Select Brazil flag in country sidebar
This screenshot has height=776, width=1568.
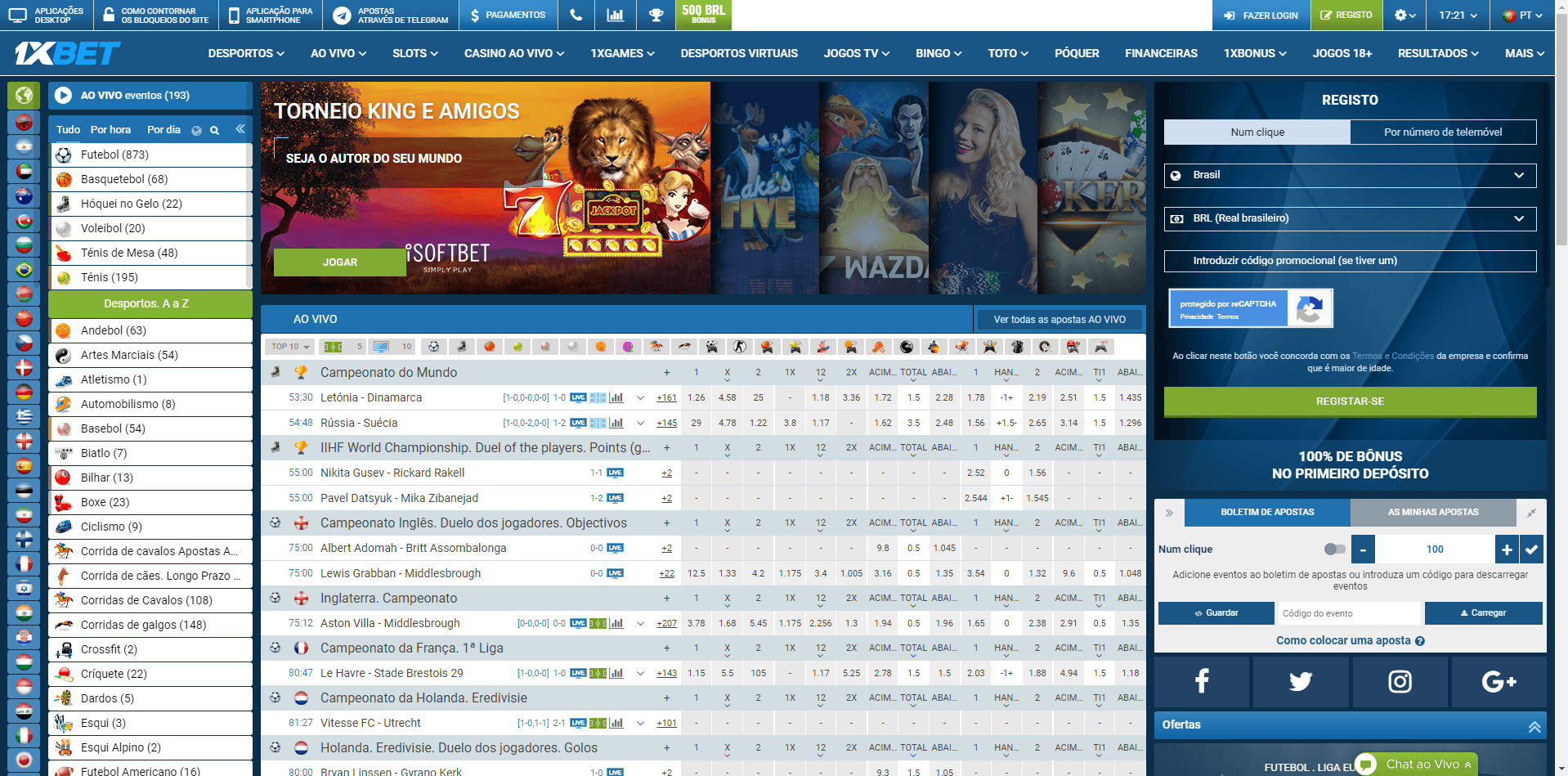[24, 269]
